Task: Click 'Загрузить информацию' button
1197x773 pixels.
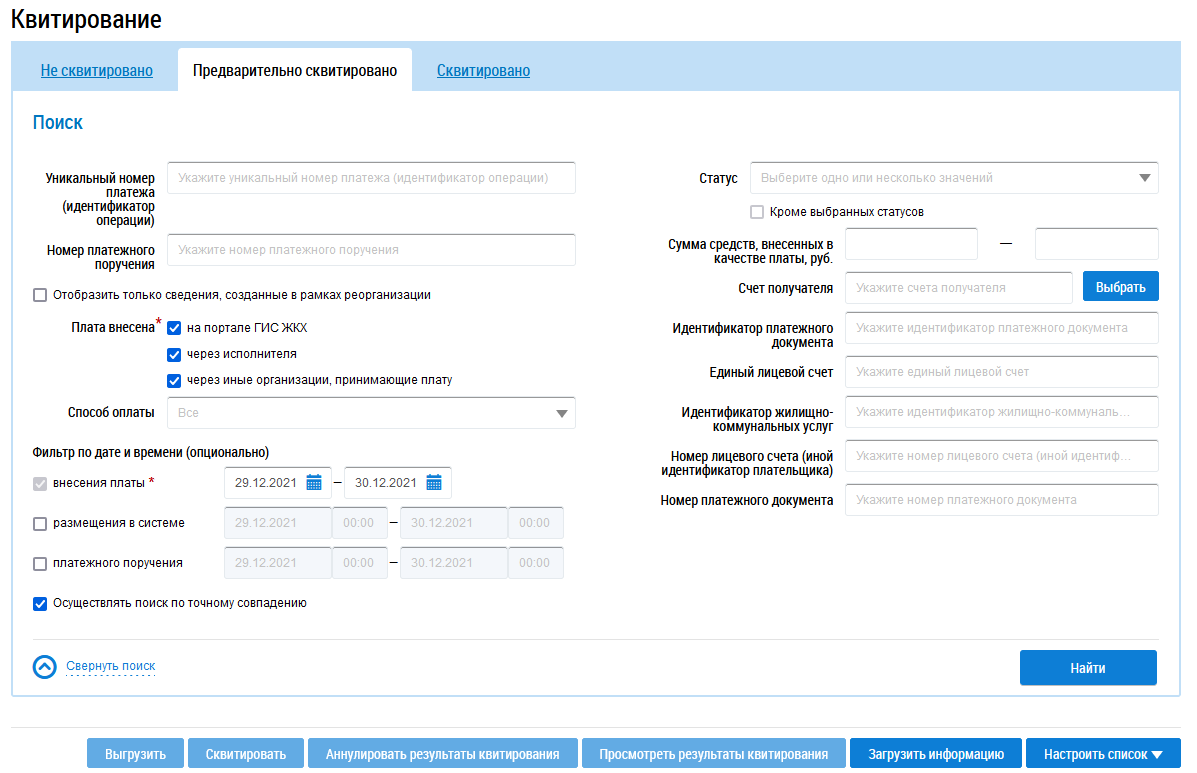Action: pos(934,754)
